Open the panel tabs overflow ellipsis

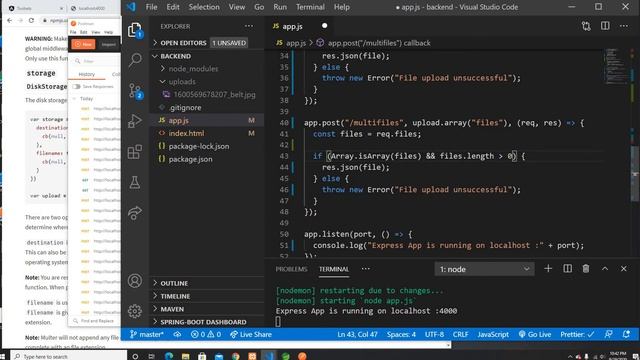click(x=366, y=269)
